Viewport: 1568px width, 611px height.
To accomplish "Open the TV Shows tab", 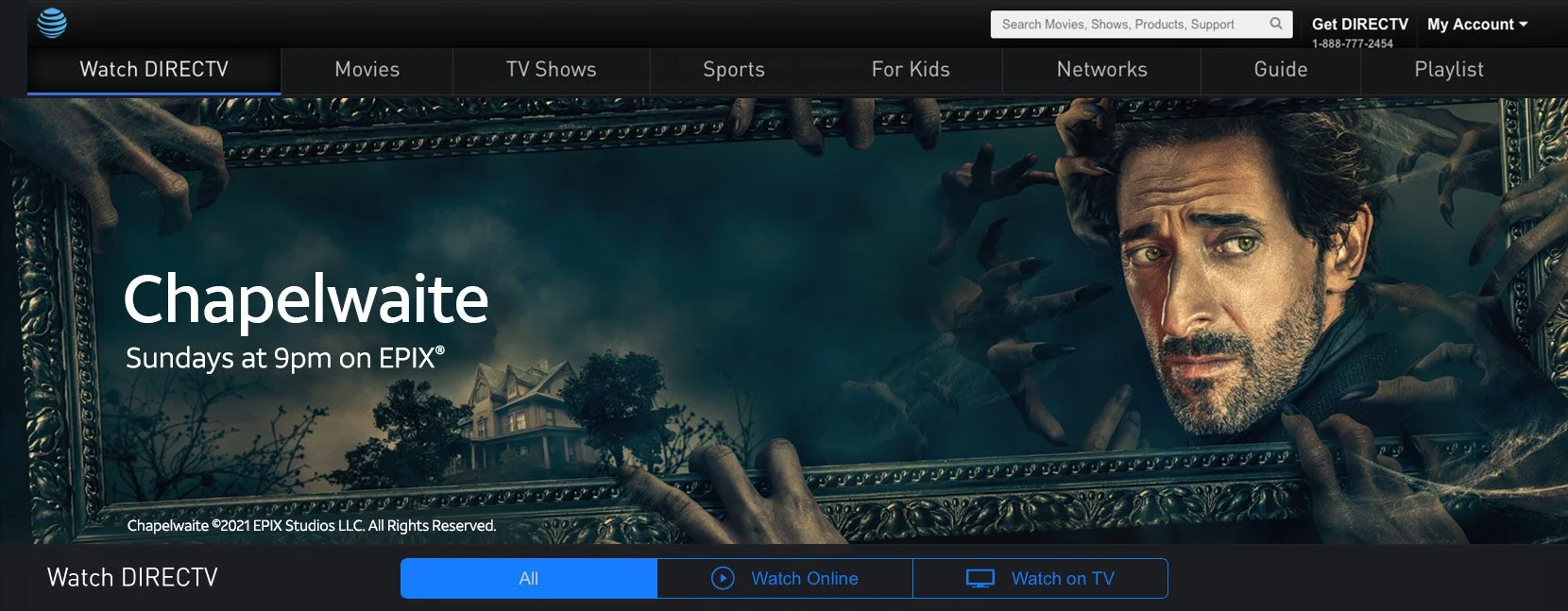I will click(552, 70).
